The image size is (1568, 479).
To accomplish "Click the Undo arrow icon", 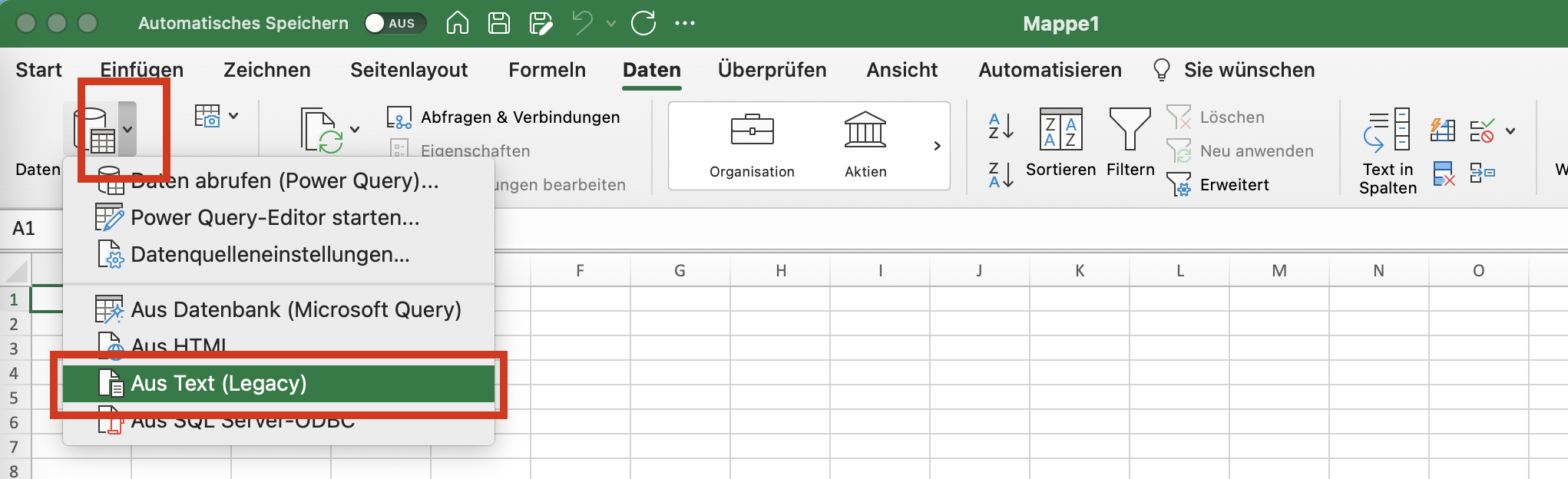I will (x=584, y=23).
